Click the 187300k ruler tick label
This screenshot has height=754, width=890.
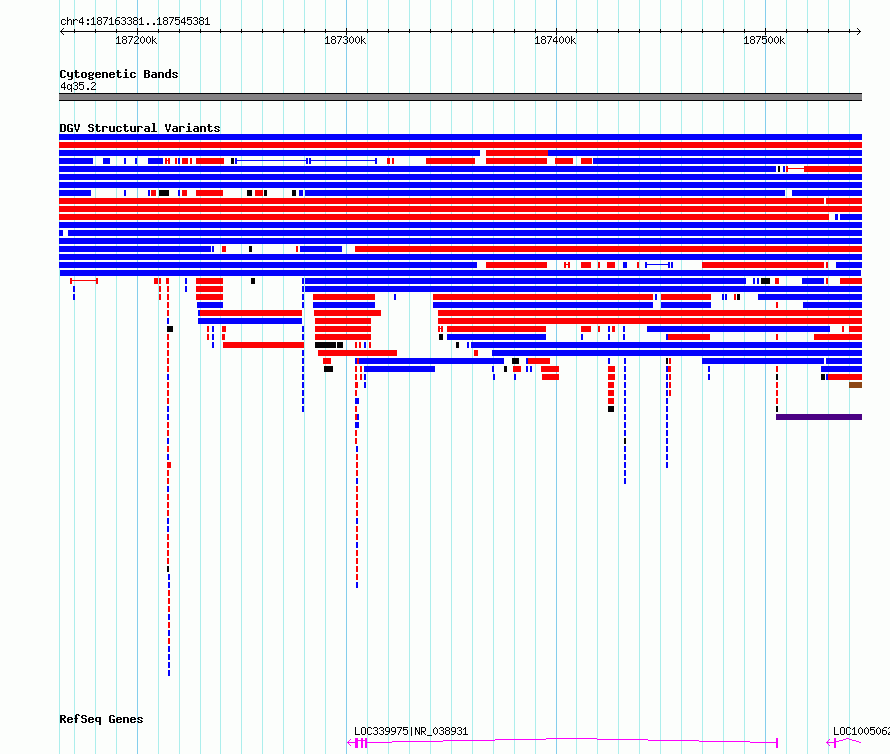click(x=345, y=40)
